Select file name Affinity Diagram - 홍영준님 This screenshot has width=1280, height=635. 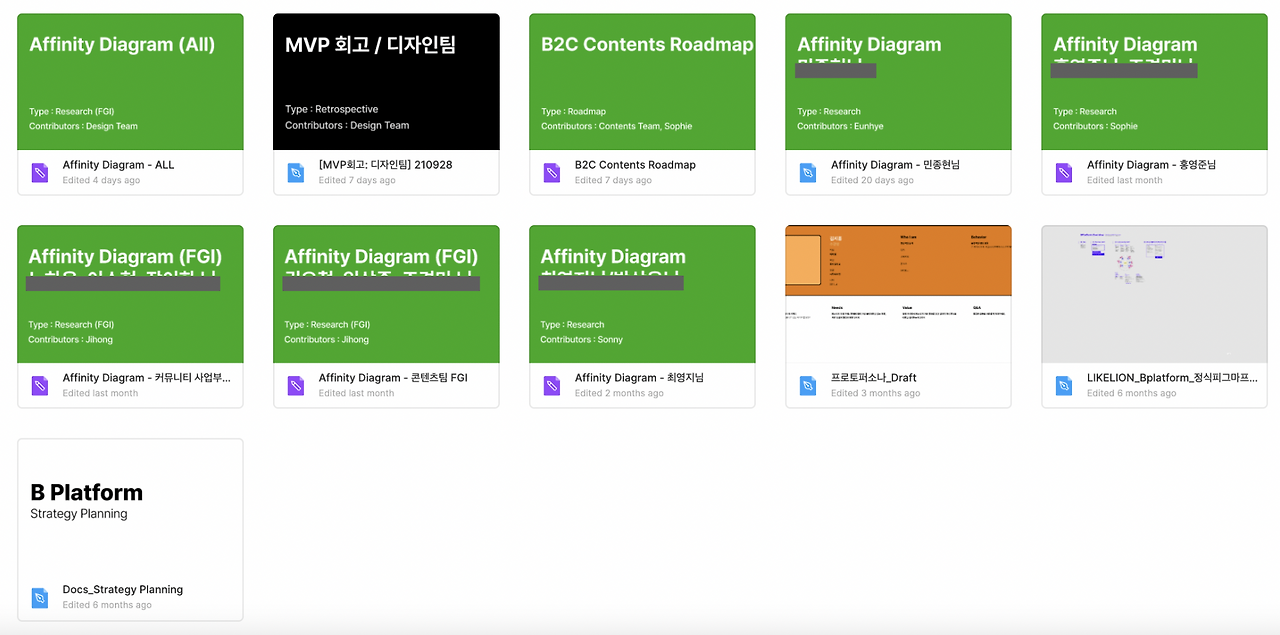(x=1151, y=165)
